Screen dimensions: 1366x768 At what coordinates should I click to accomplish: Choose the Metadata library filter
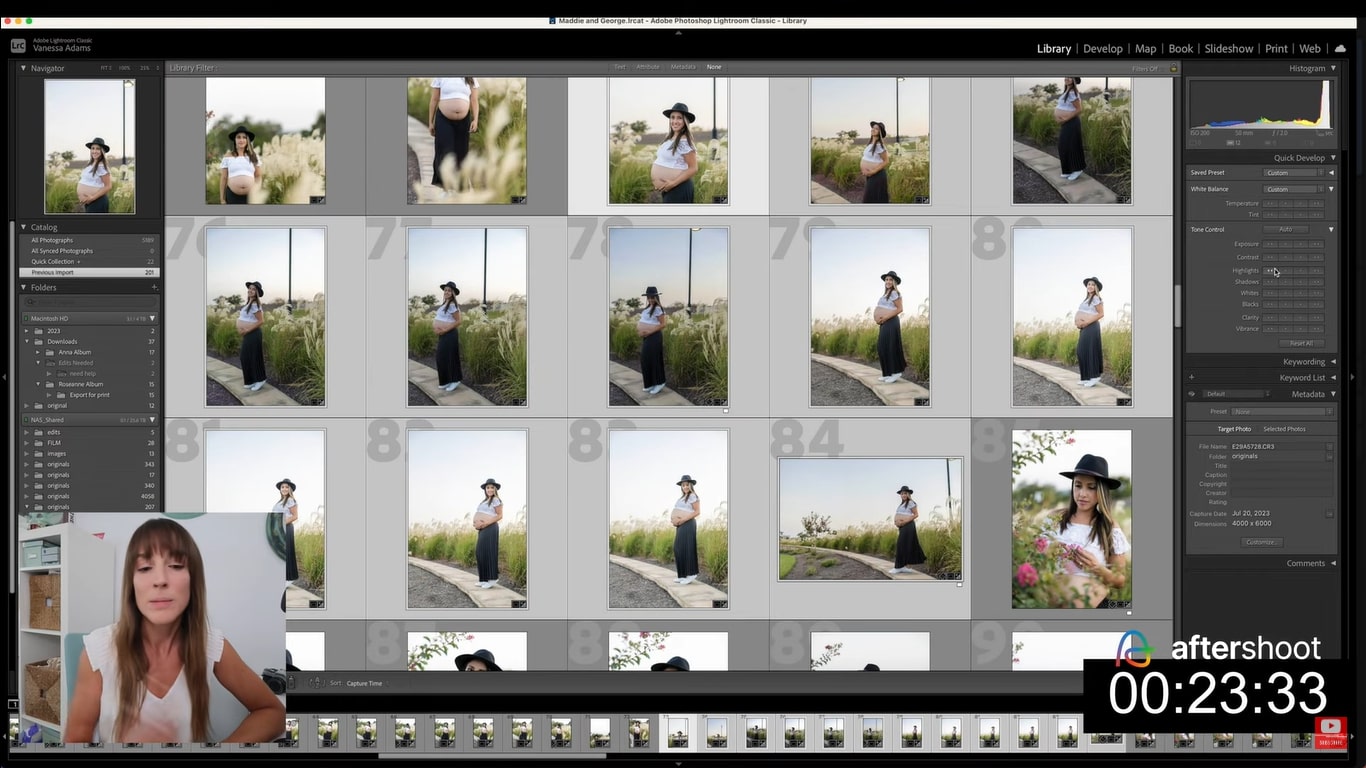pyautogui.click(x=683, y=67)
